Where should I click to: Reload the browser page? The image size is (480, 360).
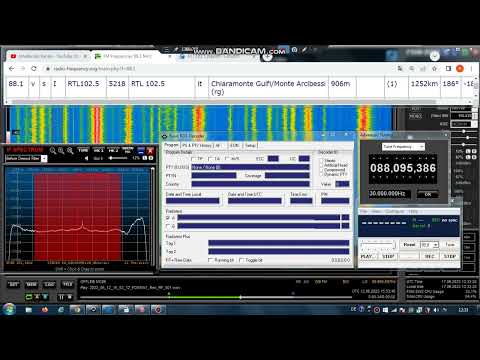34,69
